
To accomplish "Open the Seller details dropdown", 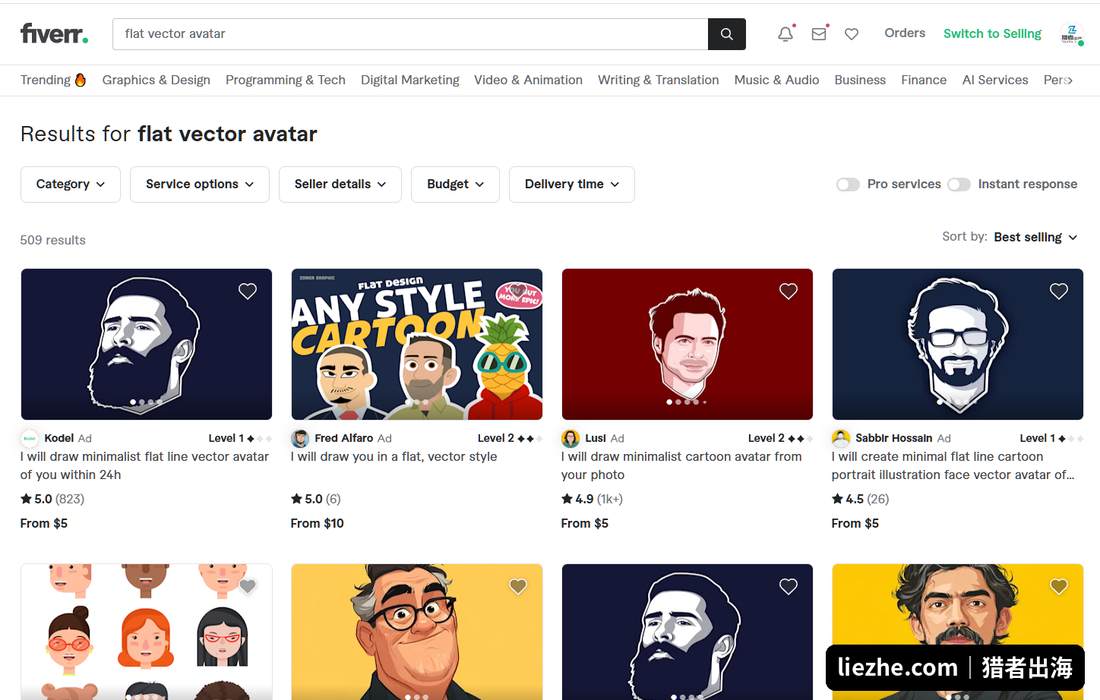I will pos(340,184).
